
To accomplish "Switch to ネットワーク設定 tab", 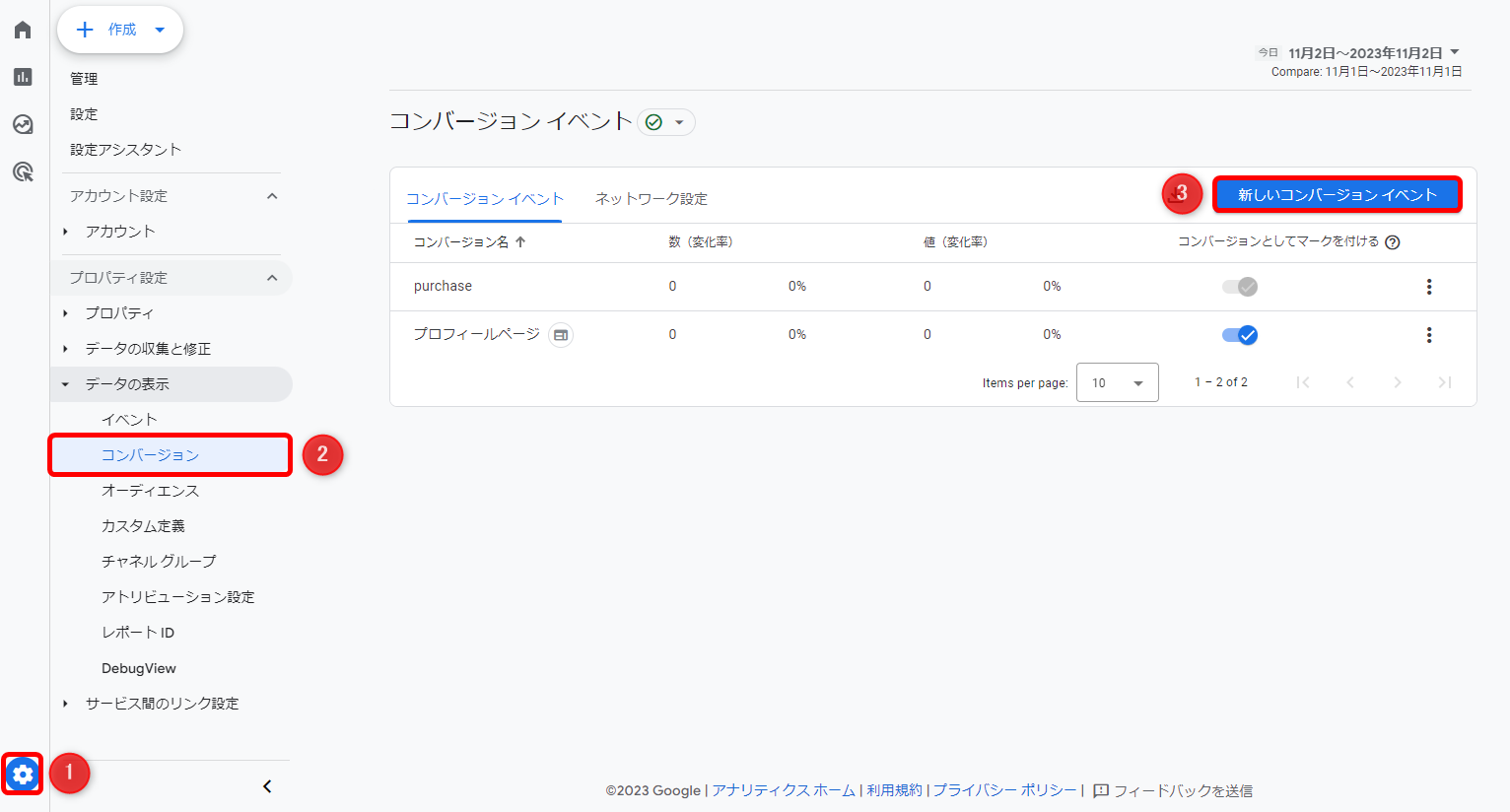I will (x=651, y=199).
